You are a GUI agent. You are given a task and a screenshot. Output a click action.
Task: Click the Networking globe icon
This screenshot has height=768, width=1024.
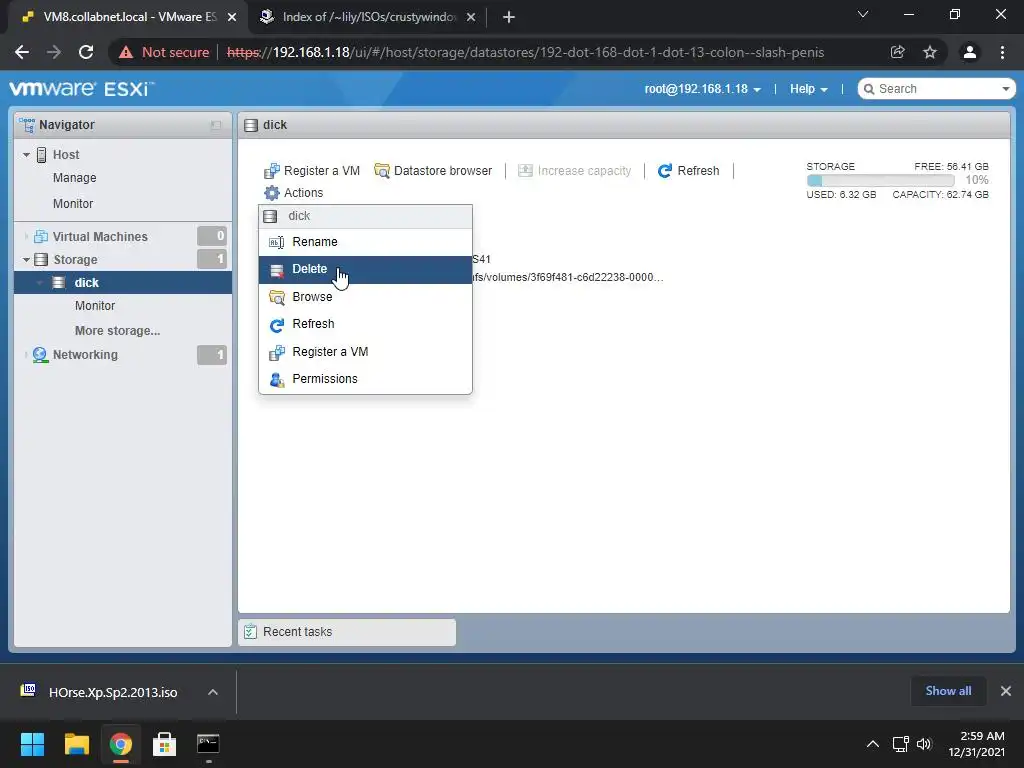[x=40, y=355]
